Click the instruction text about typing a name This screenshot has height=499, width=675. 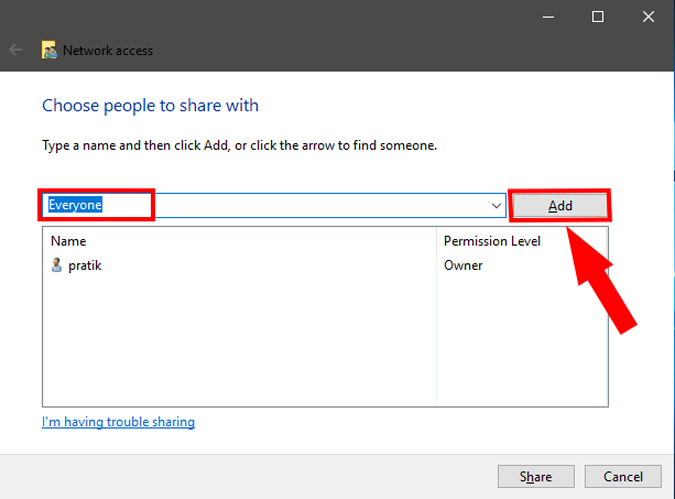(239, 145)
